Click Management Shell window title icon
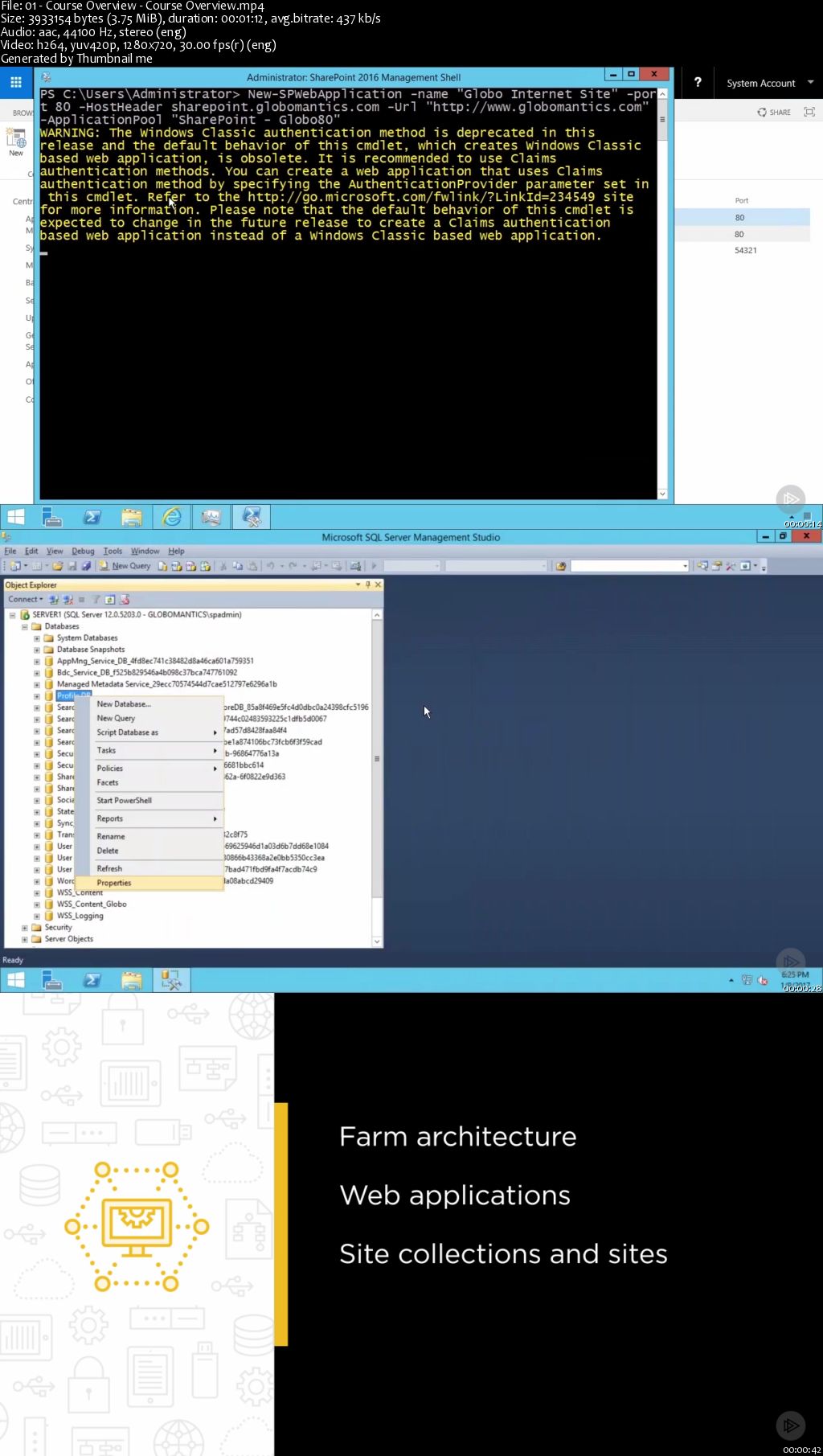 tap(46, 77)
